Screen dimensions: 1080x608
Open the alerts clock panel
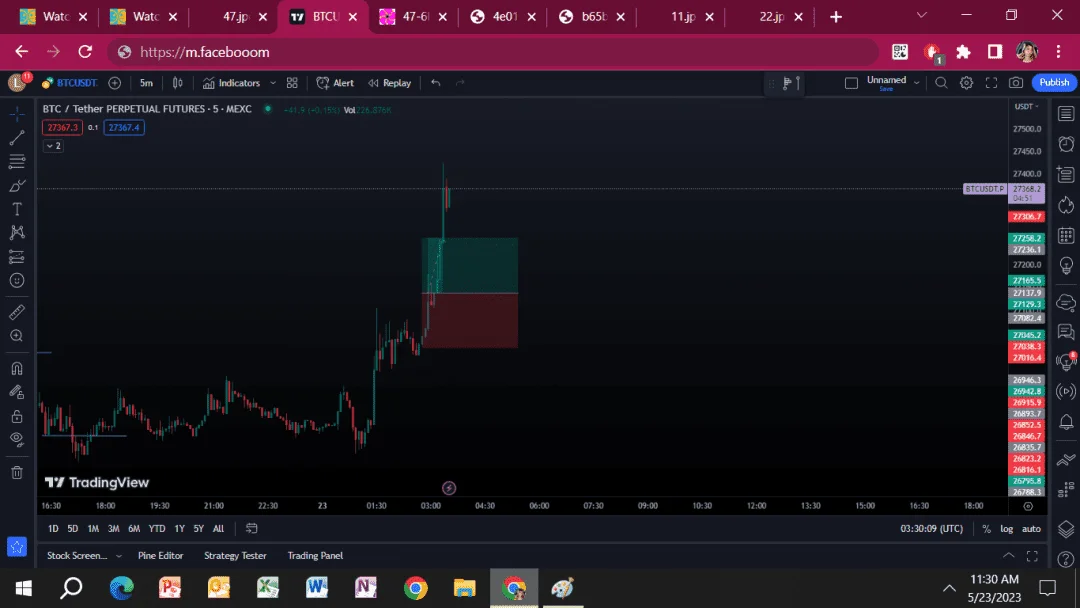[1066, 144]
